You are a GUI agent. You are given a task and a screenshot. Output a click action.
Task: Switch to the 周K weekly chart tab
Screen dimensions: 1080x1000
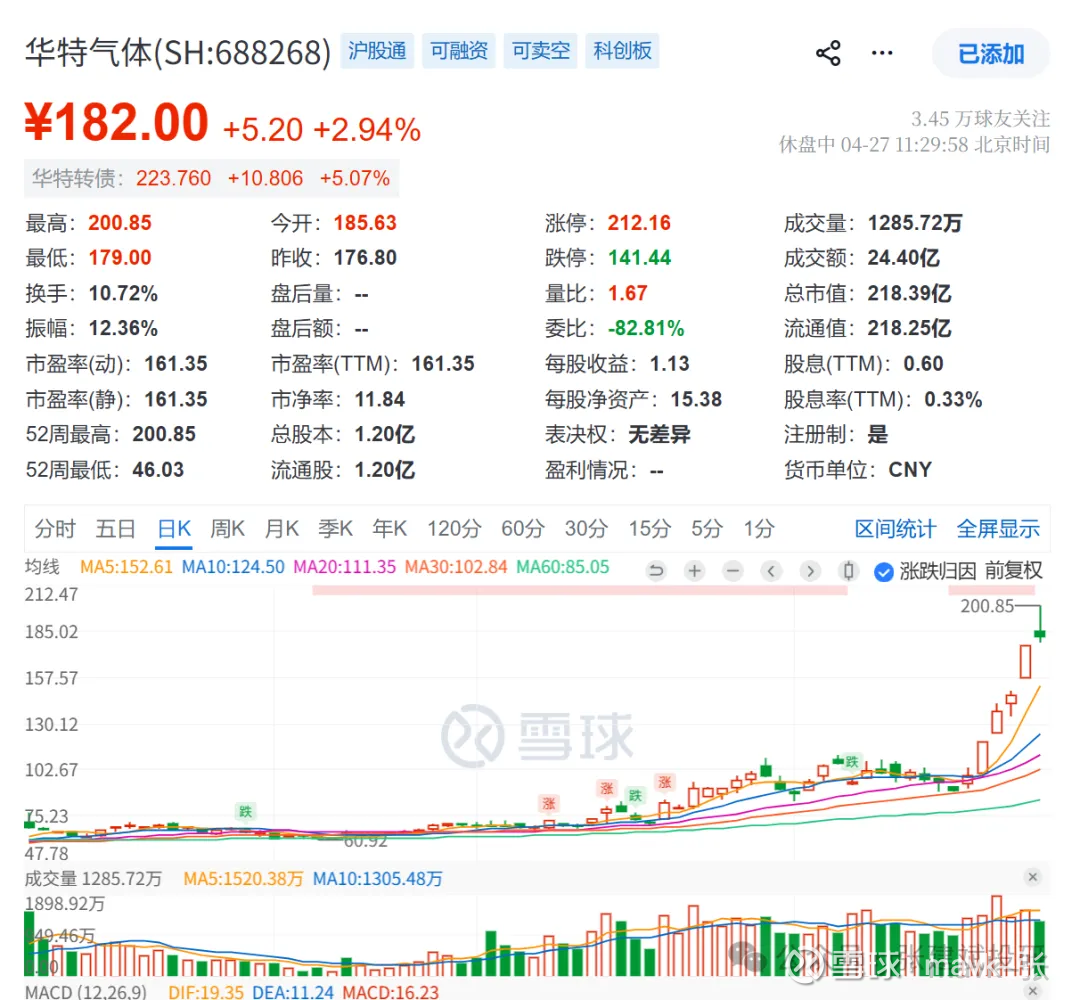(x=227, y=529)
